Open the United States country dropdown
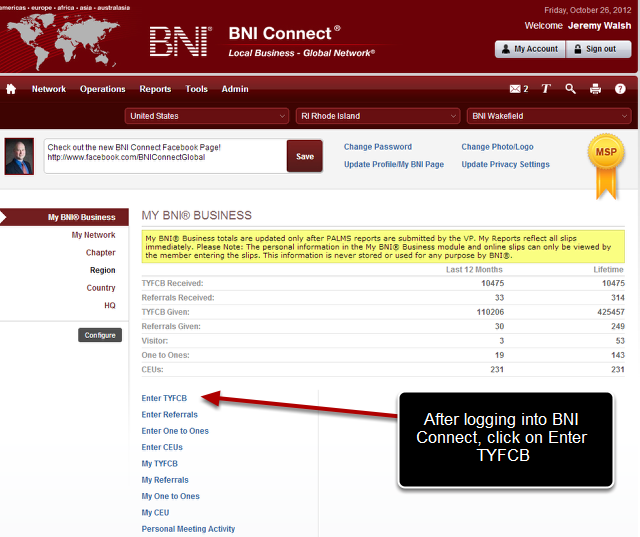 [x=207, y=116]
